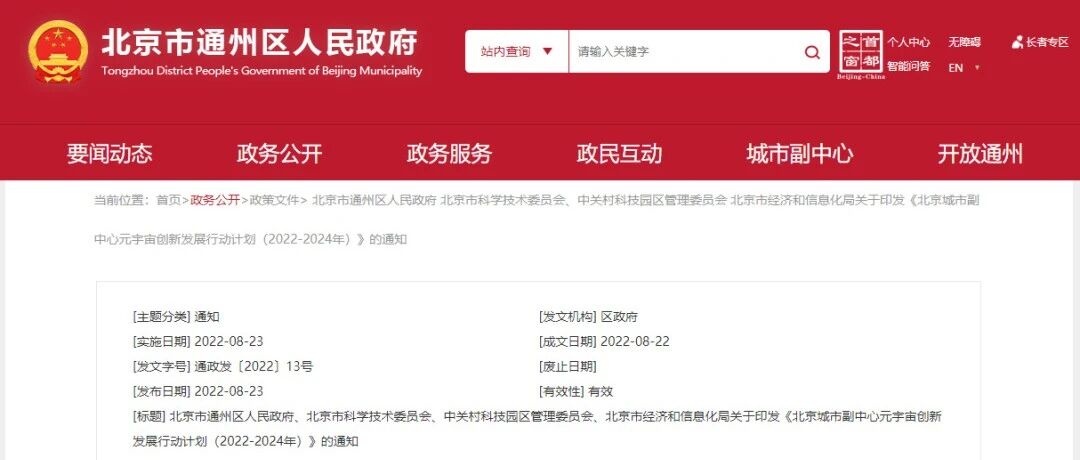Select the 成文日期 2022-08-22 value
Viewport: 1080px width, 460px height.
point(635,342)
